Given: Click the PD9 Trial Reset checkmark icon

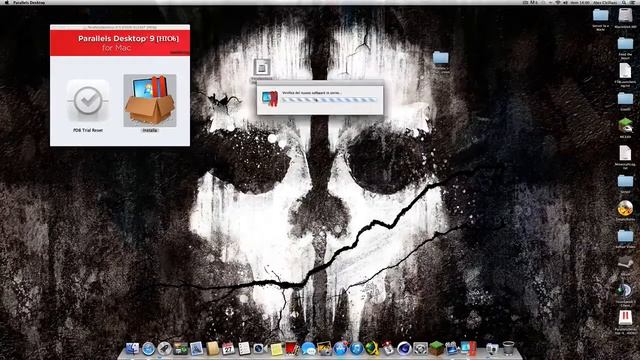Looking at the screenshot, I should [88, 100].
